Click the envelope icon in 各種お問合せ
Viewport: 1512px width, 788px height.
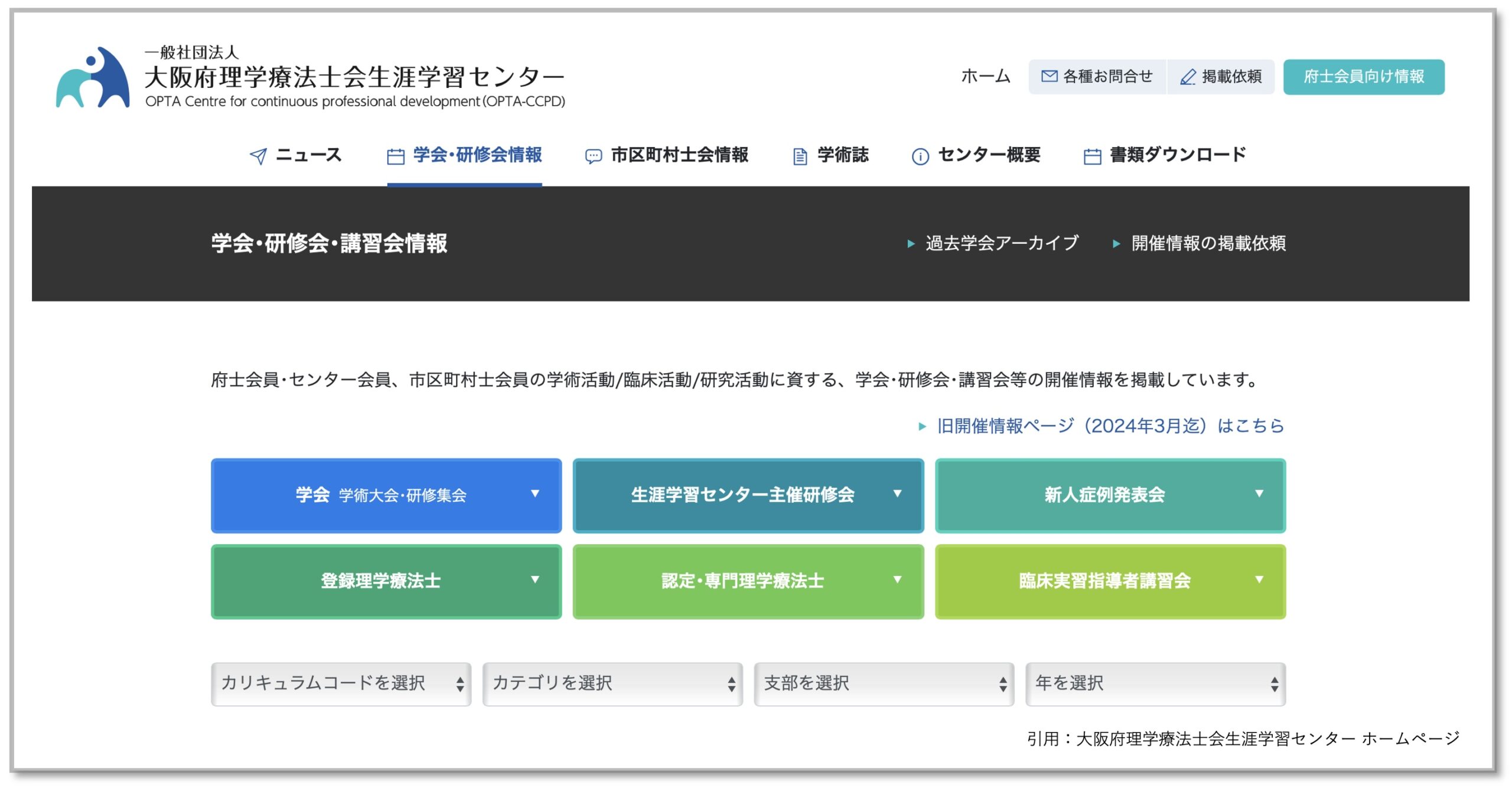[1049, 76]
